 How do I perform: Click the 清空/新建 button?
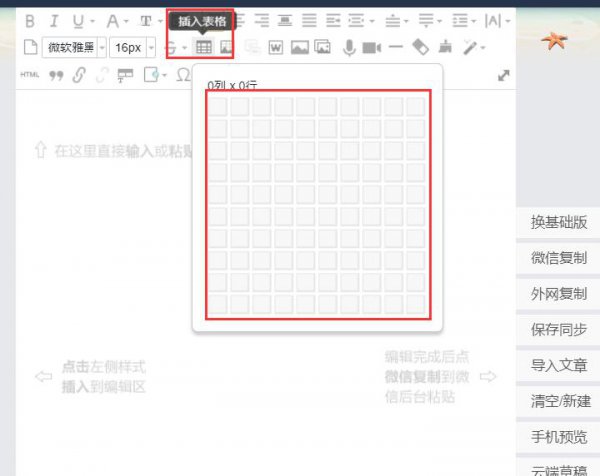(558, 401)
